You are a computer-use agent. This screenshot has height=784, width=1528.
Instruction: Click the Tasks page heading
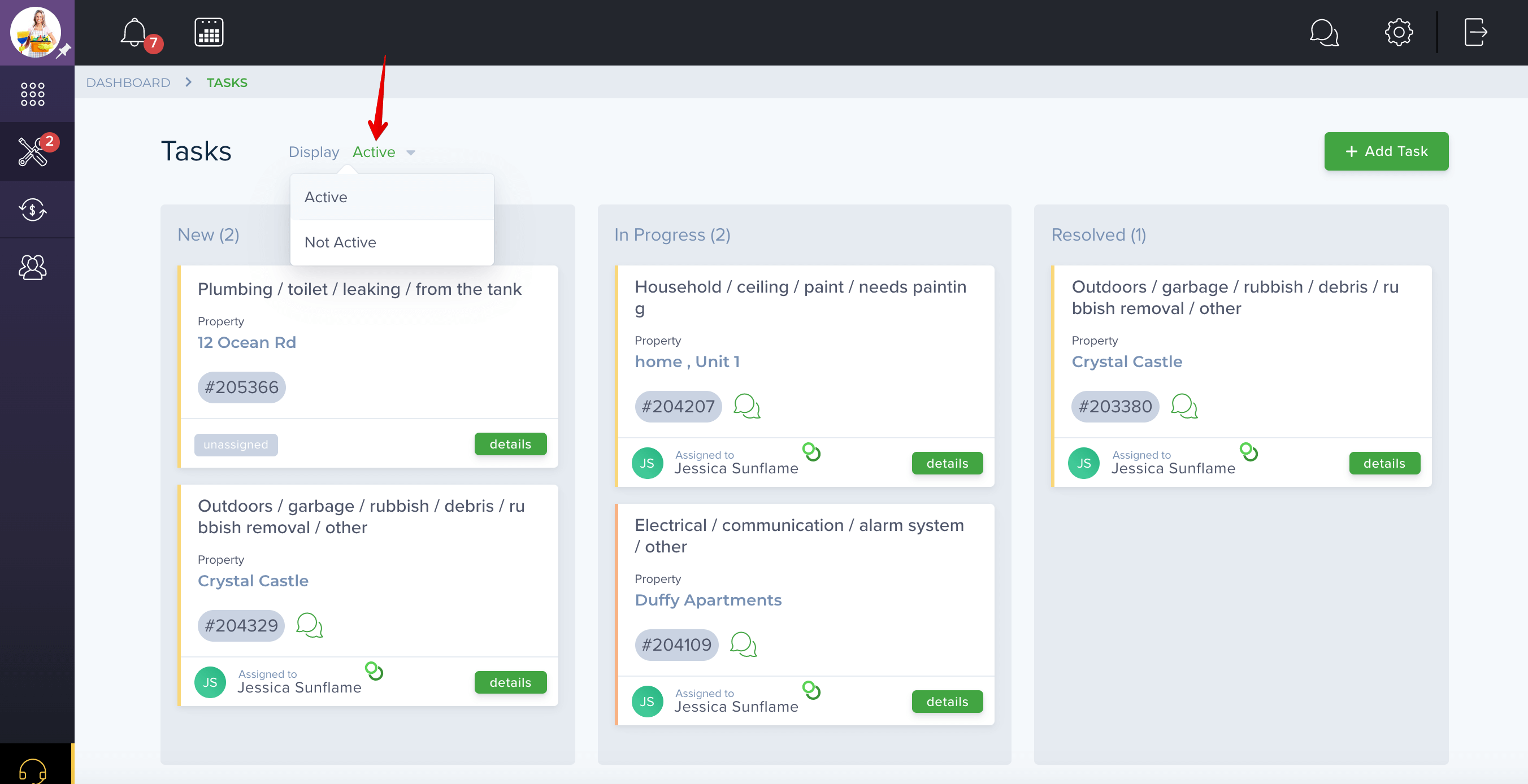pyautogui.click(x=196, y=151)
